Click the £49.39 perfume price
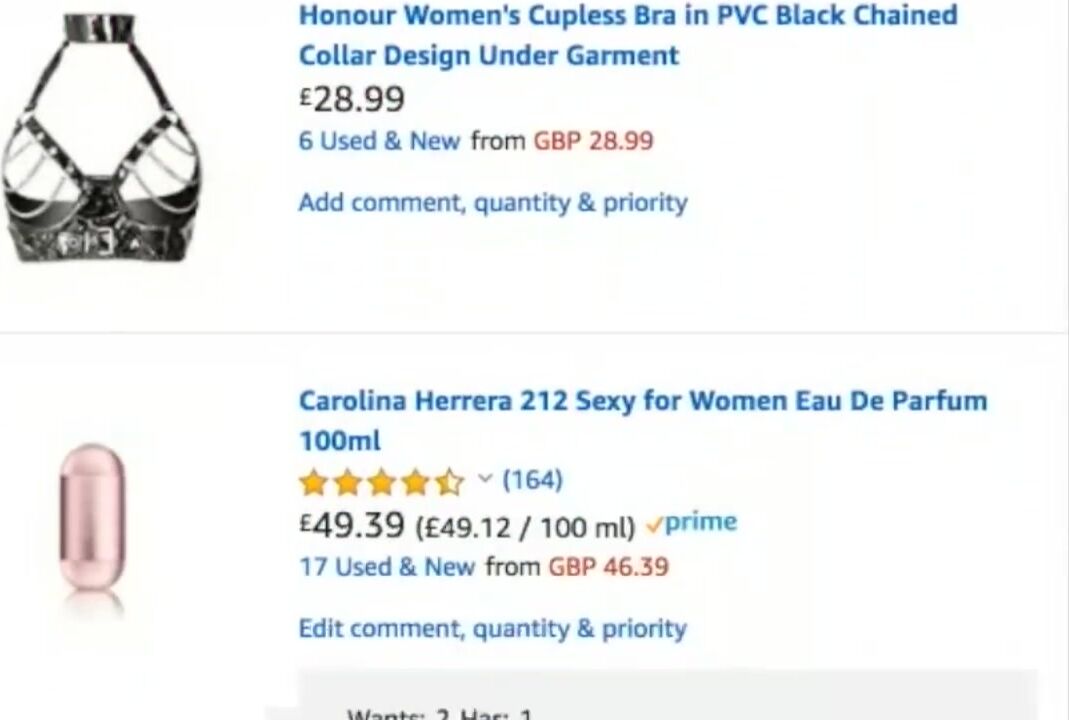The height and width of the screenshot is (720, 1069). pos(352,525)
